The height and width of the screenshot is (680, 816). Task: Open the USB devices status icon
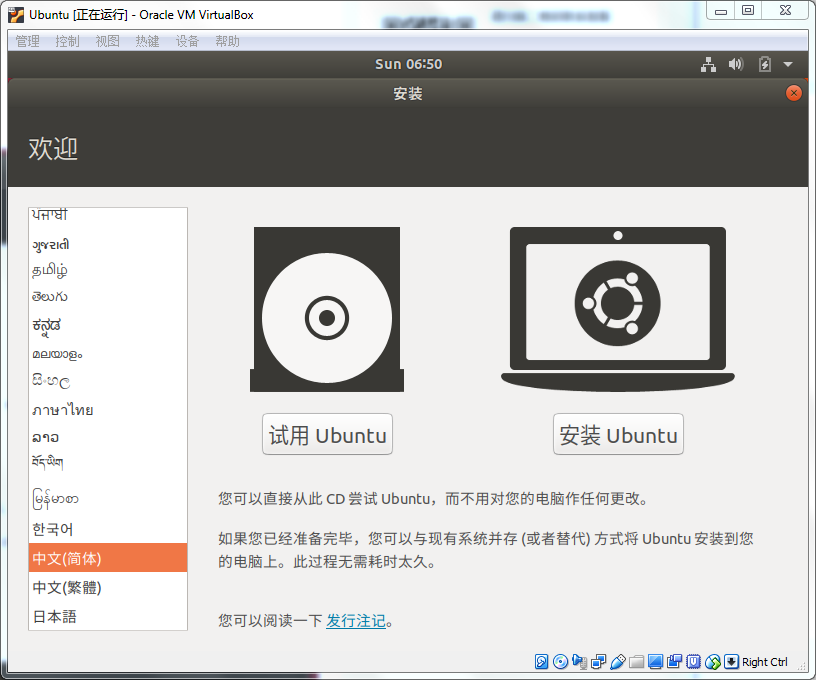click(617, 661)
